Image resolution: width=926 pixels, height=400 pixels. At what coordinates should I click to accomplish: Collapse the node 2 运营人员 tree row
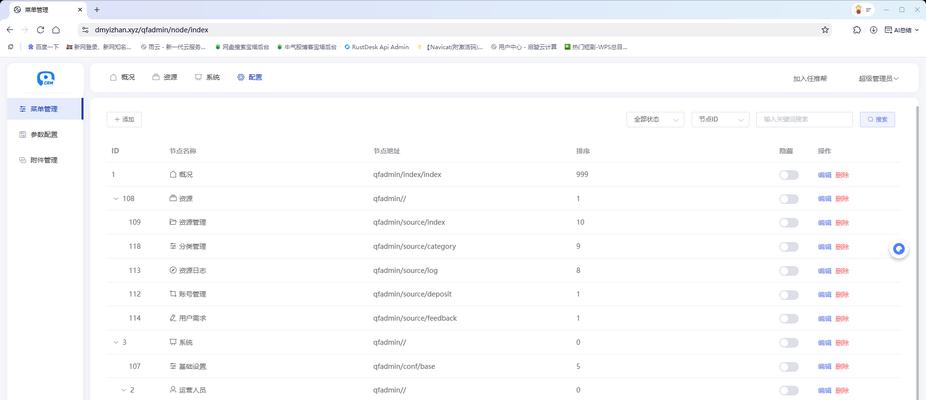pyautogui.click(x=124, y=390)
